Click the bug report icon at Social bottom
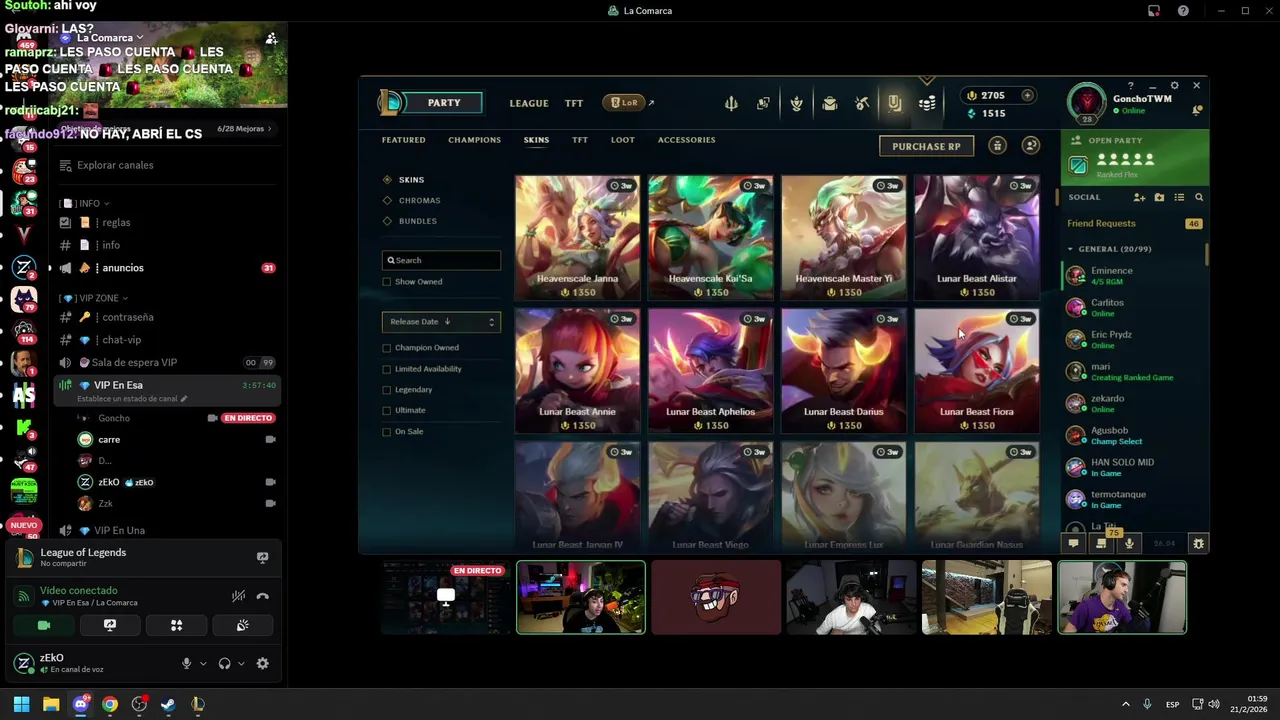The width and height of the screenshot is (1280, 720). [1198, 543]
